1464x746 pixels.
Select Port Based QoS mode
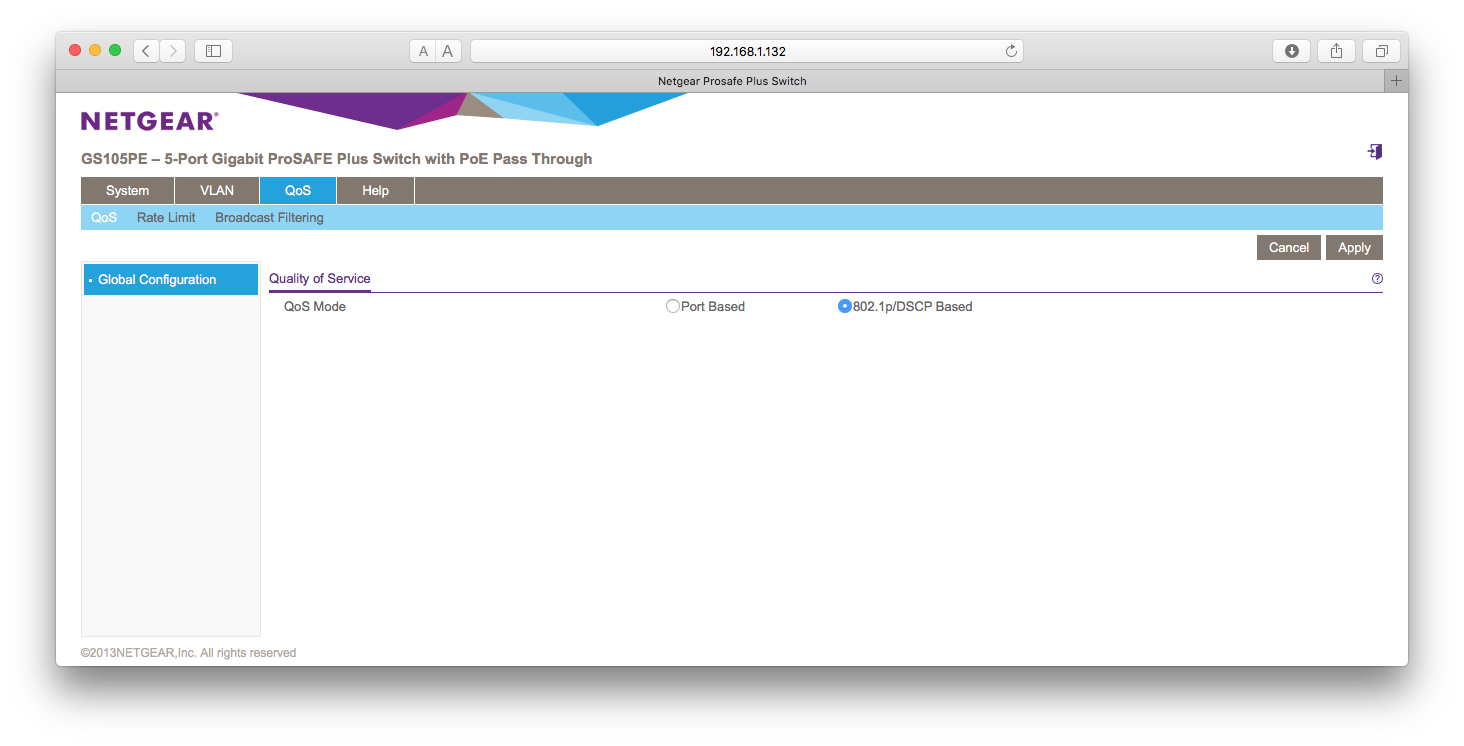pyautogui.click(x=673, y=307)
